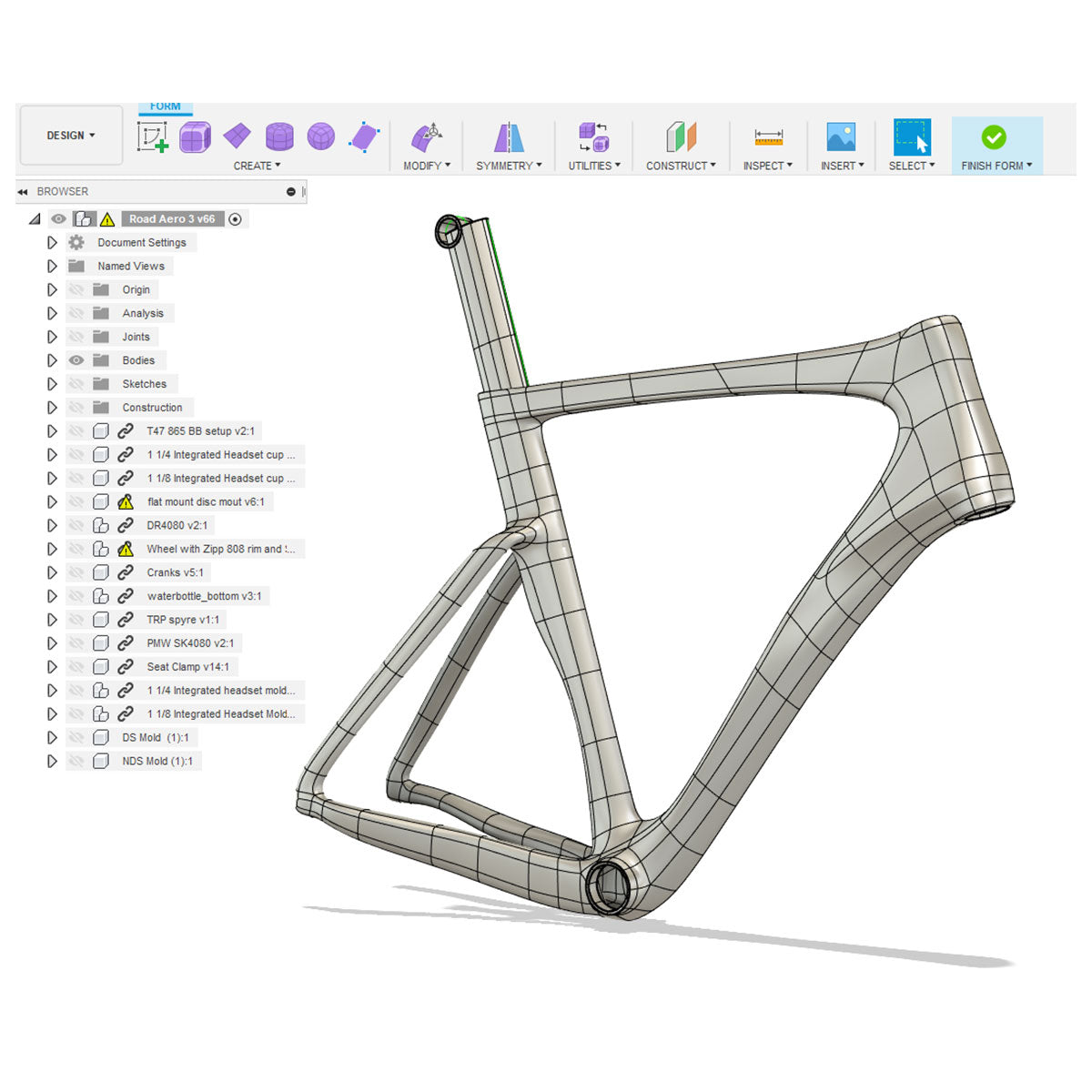The height and width of the screenshot is (1092, 1092).
Task: Click link icon on T47 865 BB setup
Action: coord(126,431)
